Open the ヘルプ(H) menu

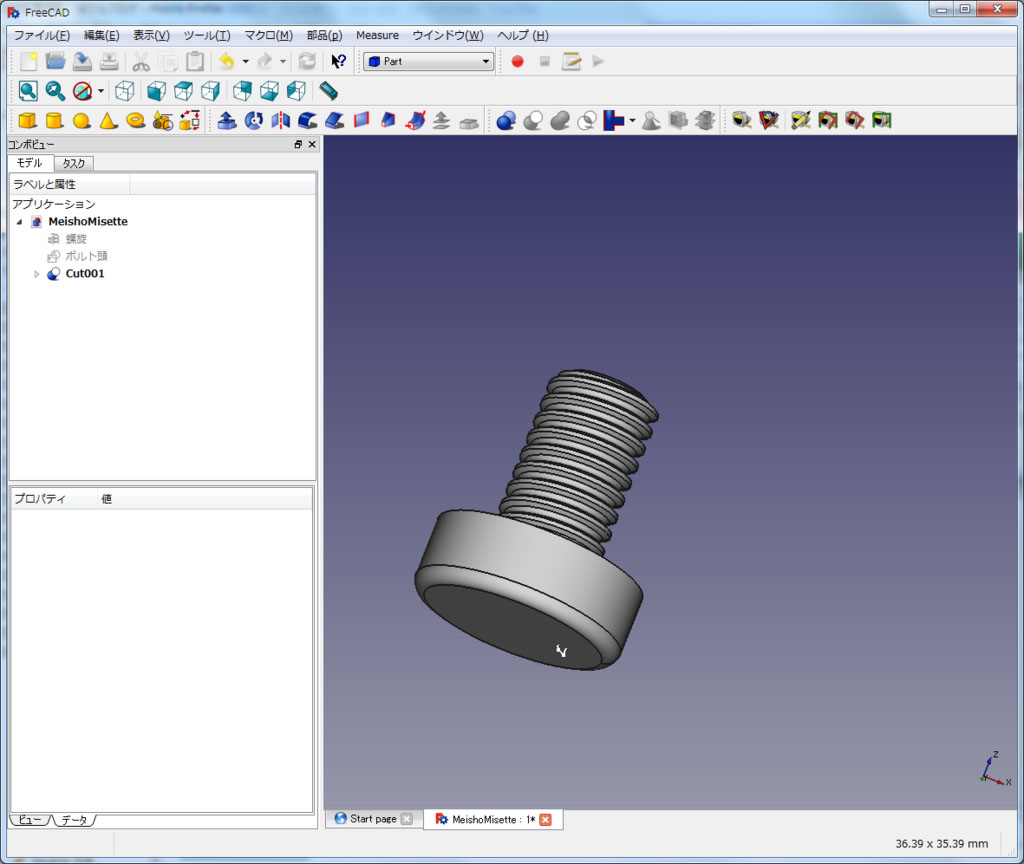pos(523,35)
